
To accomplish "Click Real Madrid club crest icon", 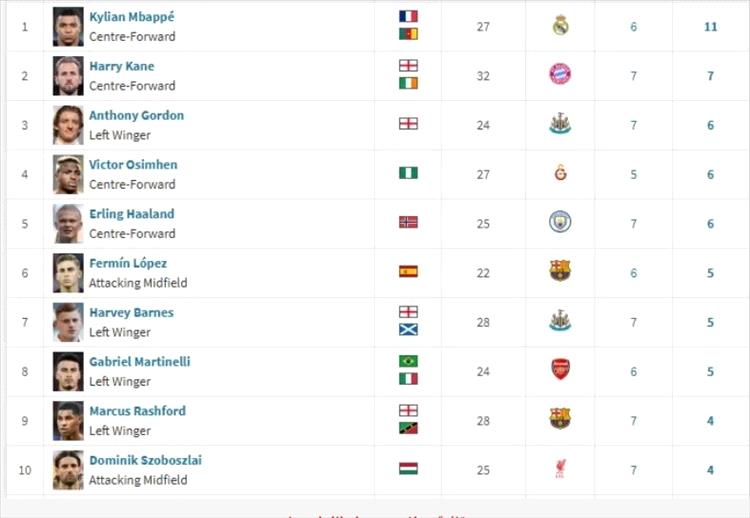I will (560, 26).
